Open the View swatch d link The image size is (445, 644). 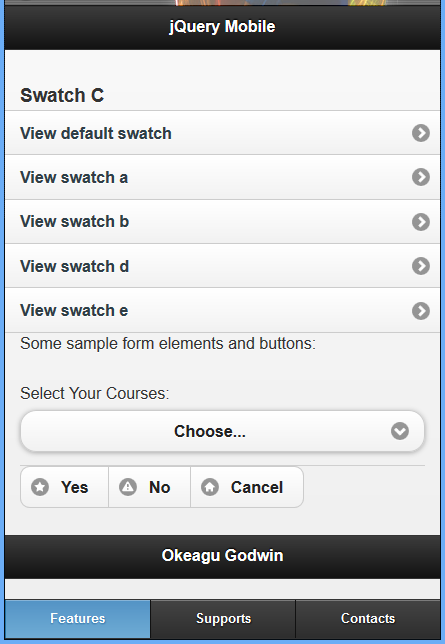(222, 266)
